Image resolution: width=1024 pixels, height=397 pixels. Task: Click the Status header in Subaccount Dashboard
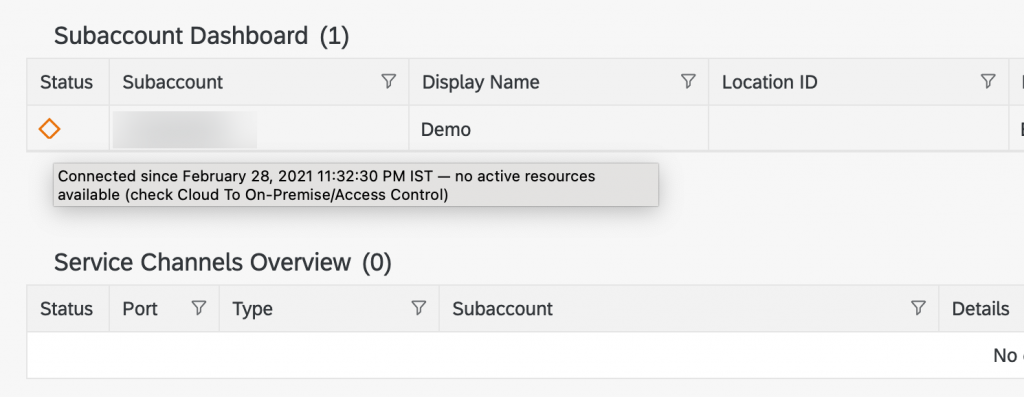pyautogui.click(x=67, y=82)
